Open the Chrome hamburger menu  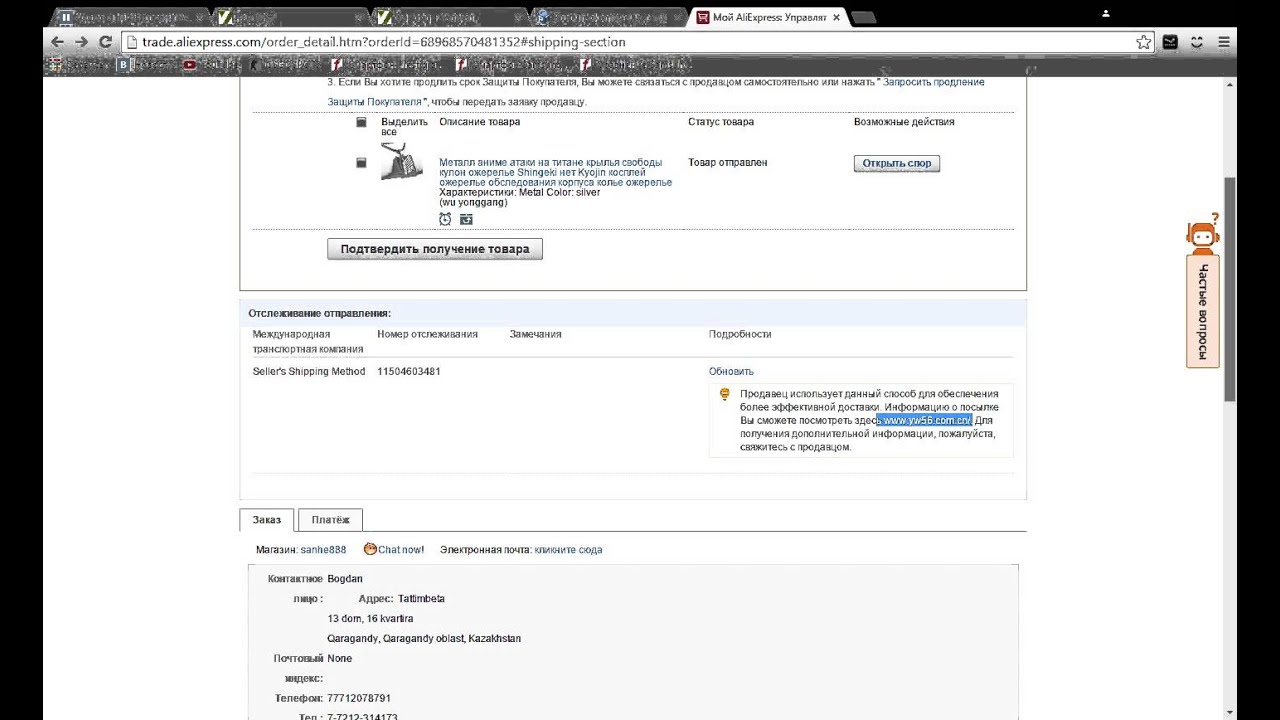(1224, 42)
